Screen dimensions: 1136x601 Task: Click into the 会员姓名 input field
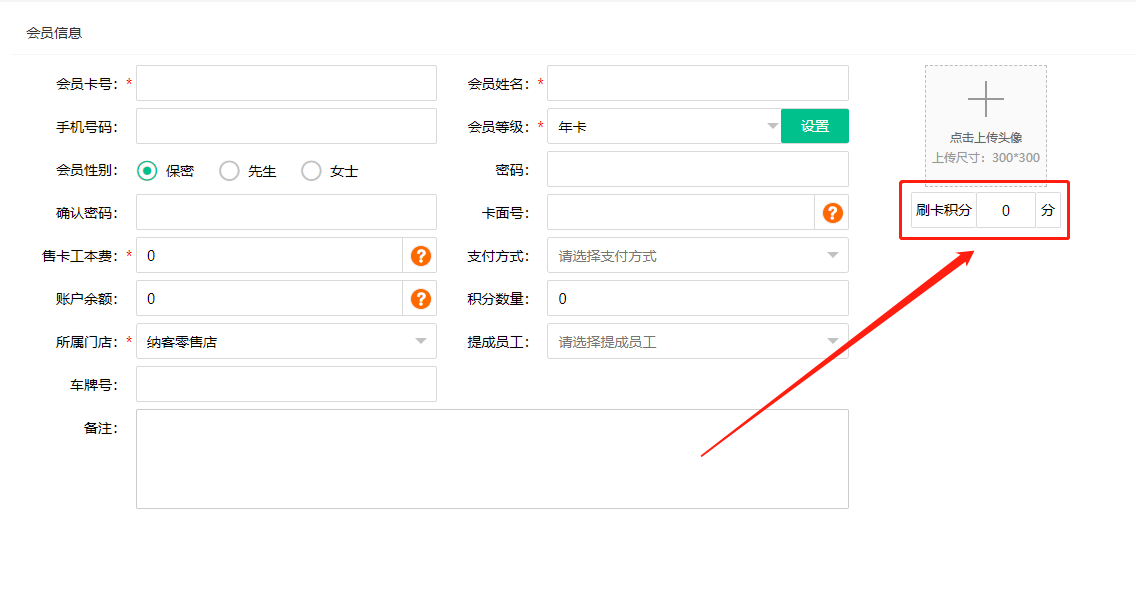coord(697,84)
